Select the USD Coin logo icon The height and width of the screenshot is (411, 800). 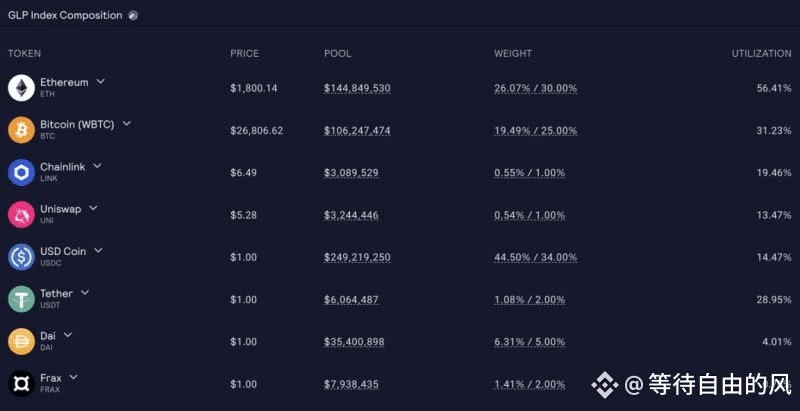tap(21, 257)
